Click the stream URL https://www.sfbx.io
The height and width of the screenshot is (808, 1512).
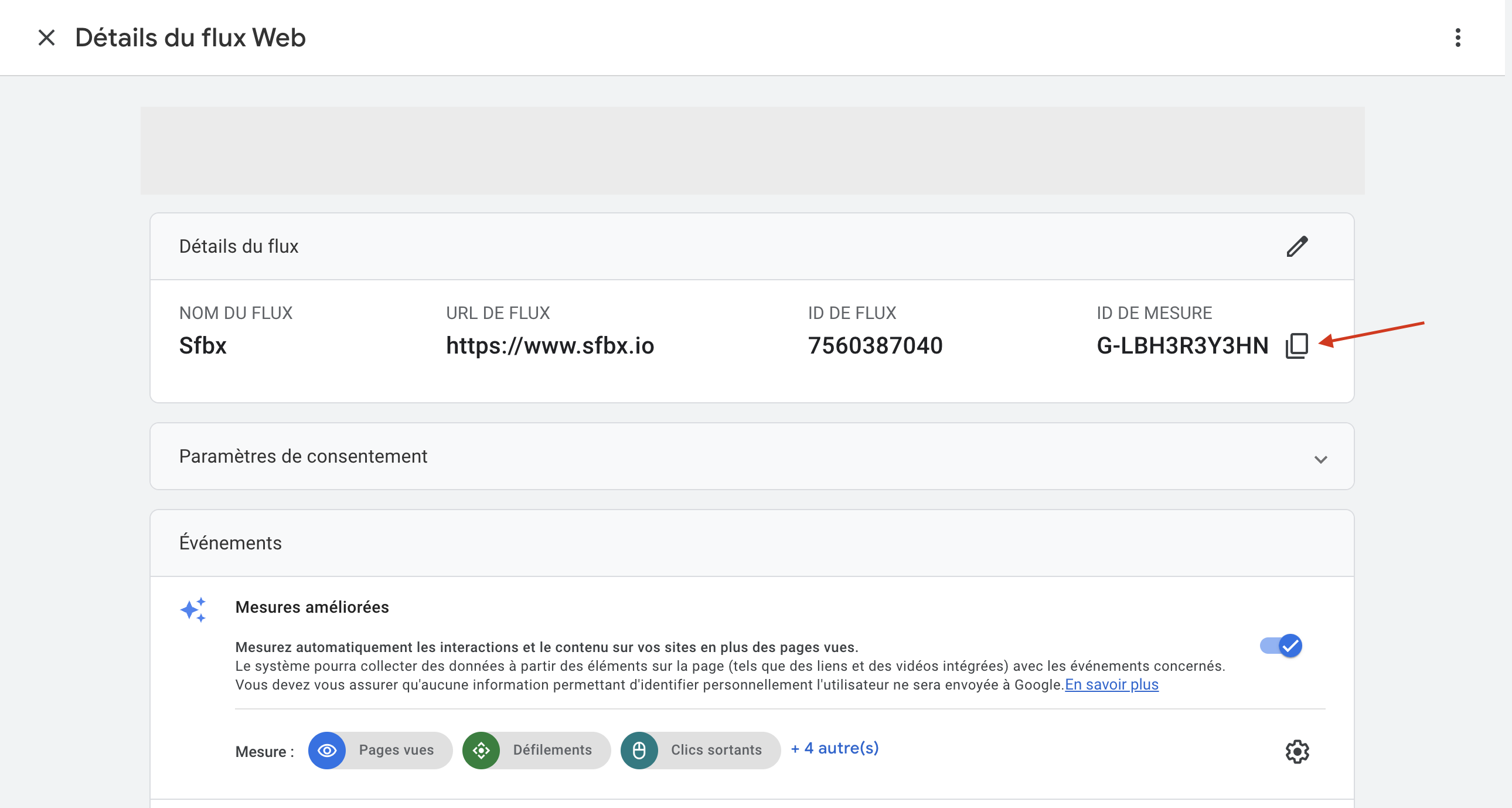[x=550, y=345]
